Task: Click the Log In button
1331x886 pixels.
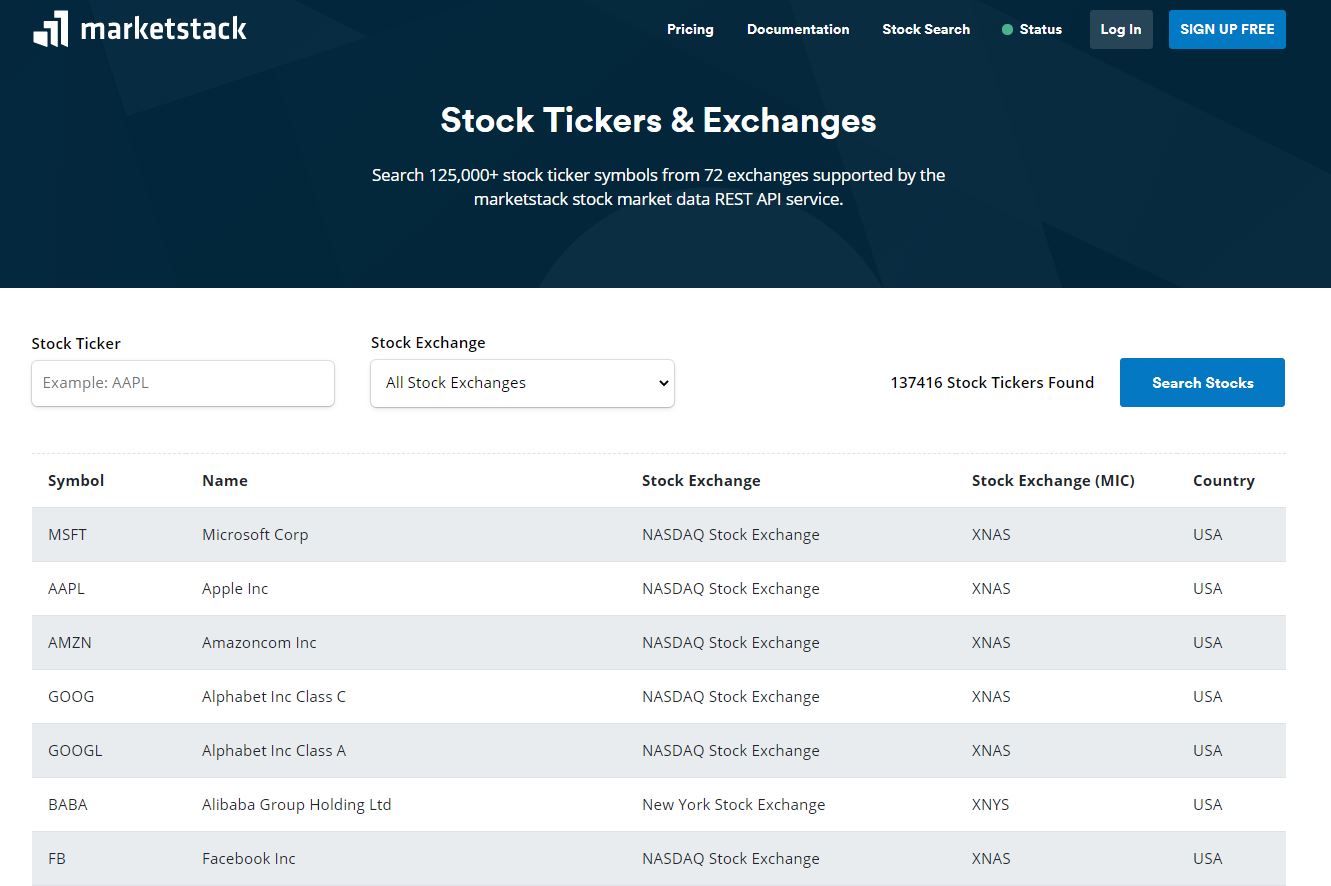Action: tap(1120, 29)
